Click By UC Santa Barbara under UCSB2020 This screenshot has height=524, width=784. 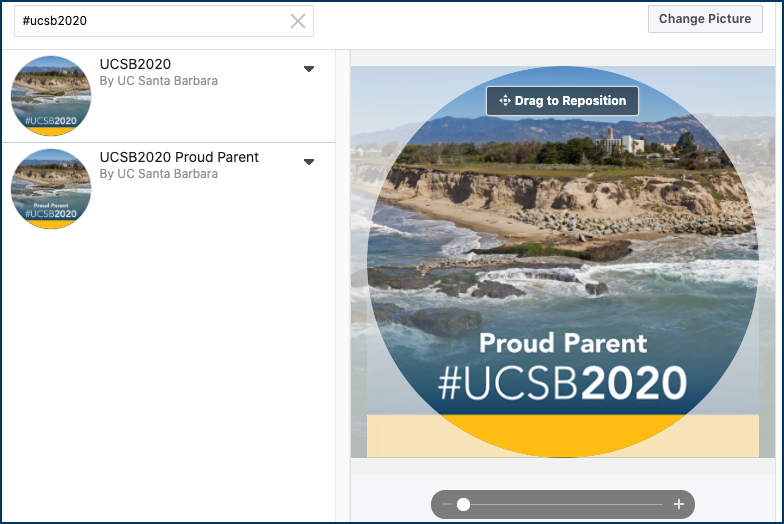(x=158, y=80)
